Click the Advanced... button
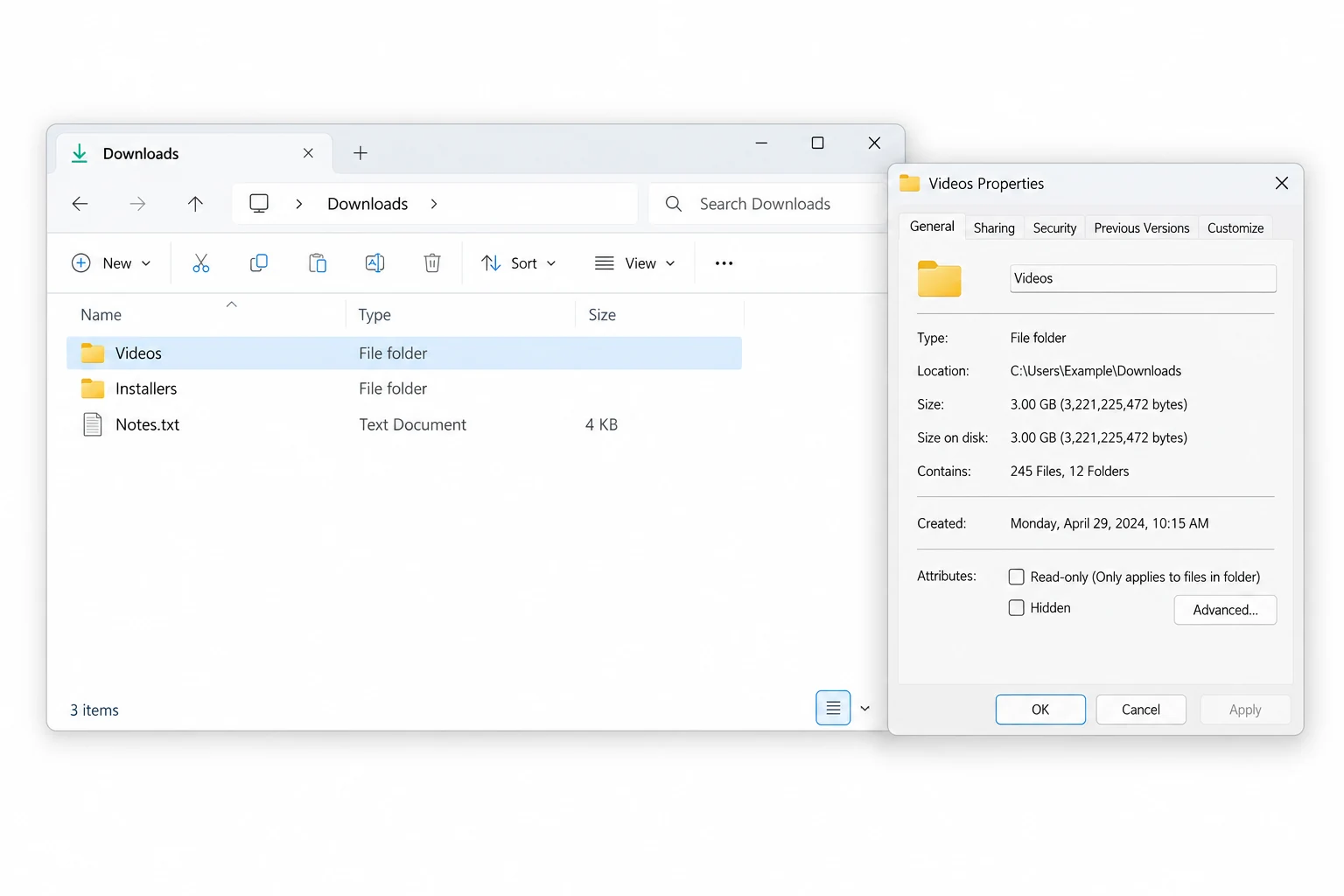The width and height of the screenshot is (1344, 896). [1225, 610]
